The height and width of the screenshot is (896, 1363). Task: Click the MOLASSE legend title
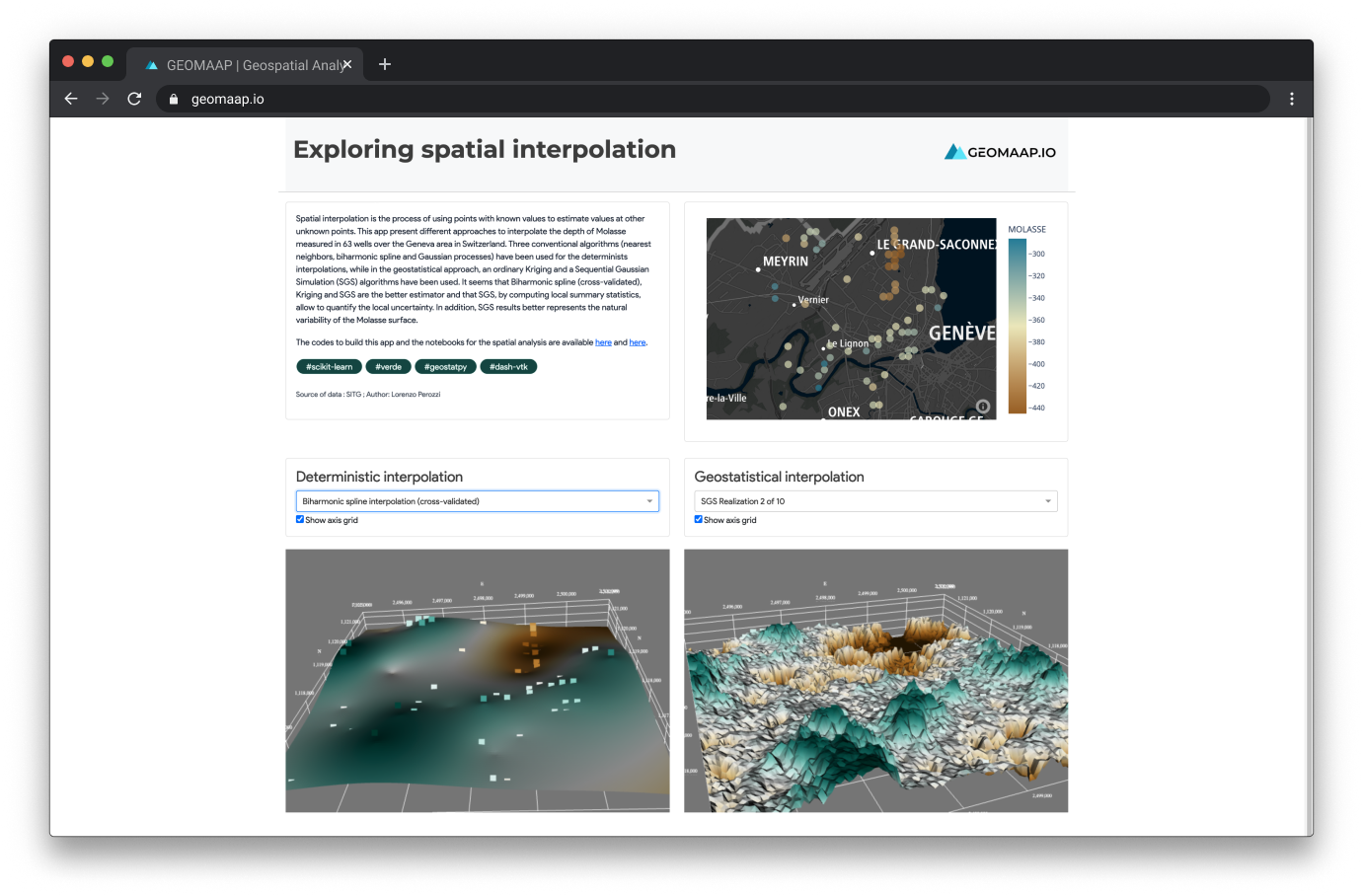(1026, 229)
